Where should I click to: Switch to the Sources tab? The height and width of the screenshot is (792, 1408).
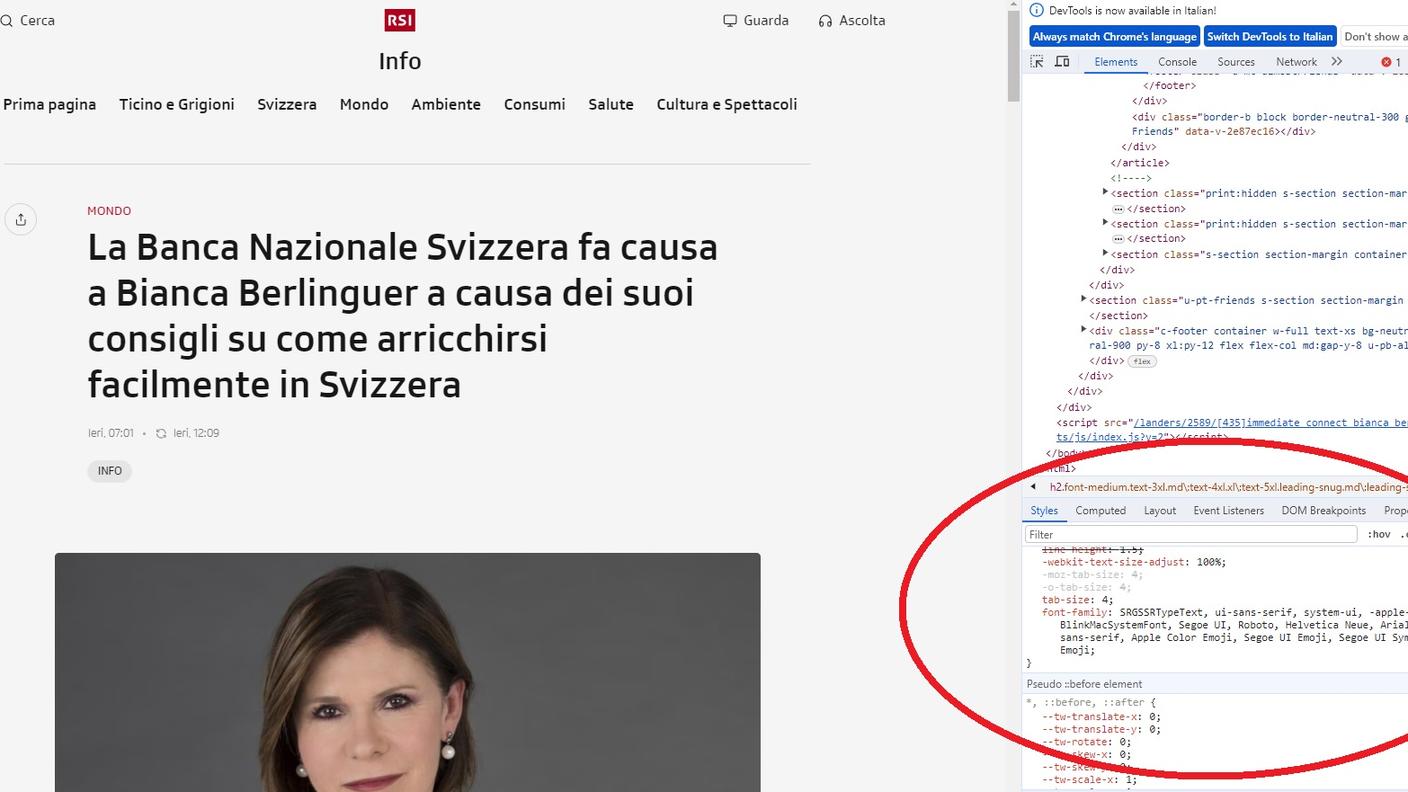coord(1236,62)
